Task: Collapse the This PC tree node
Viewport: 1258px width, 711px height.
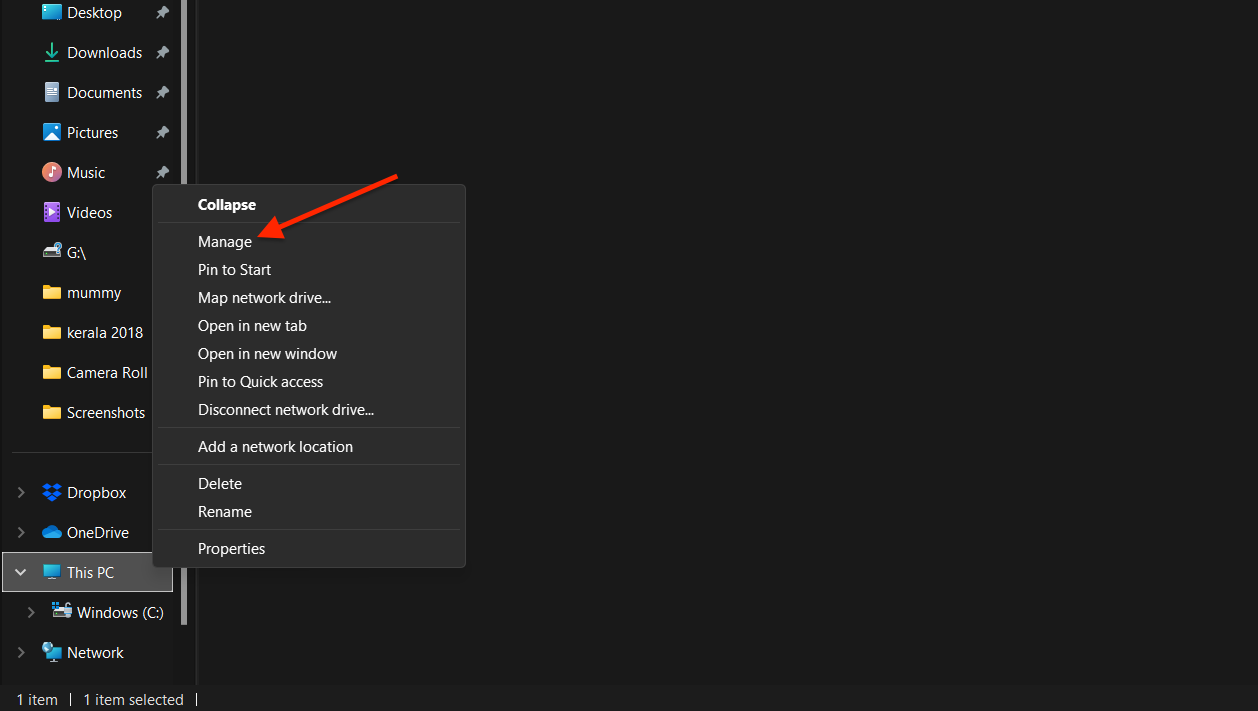Action: point(21,573)
